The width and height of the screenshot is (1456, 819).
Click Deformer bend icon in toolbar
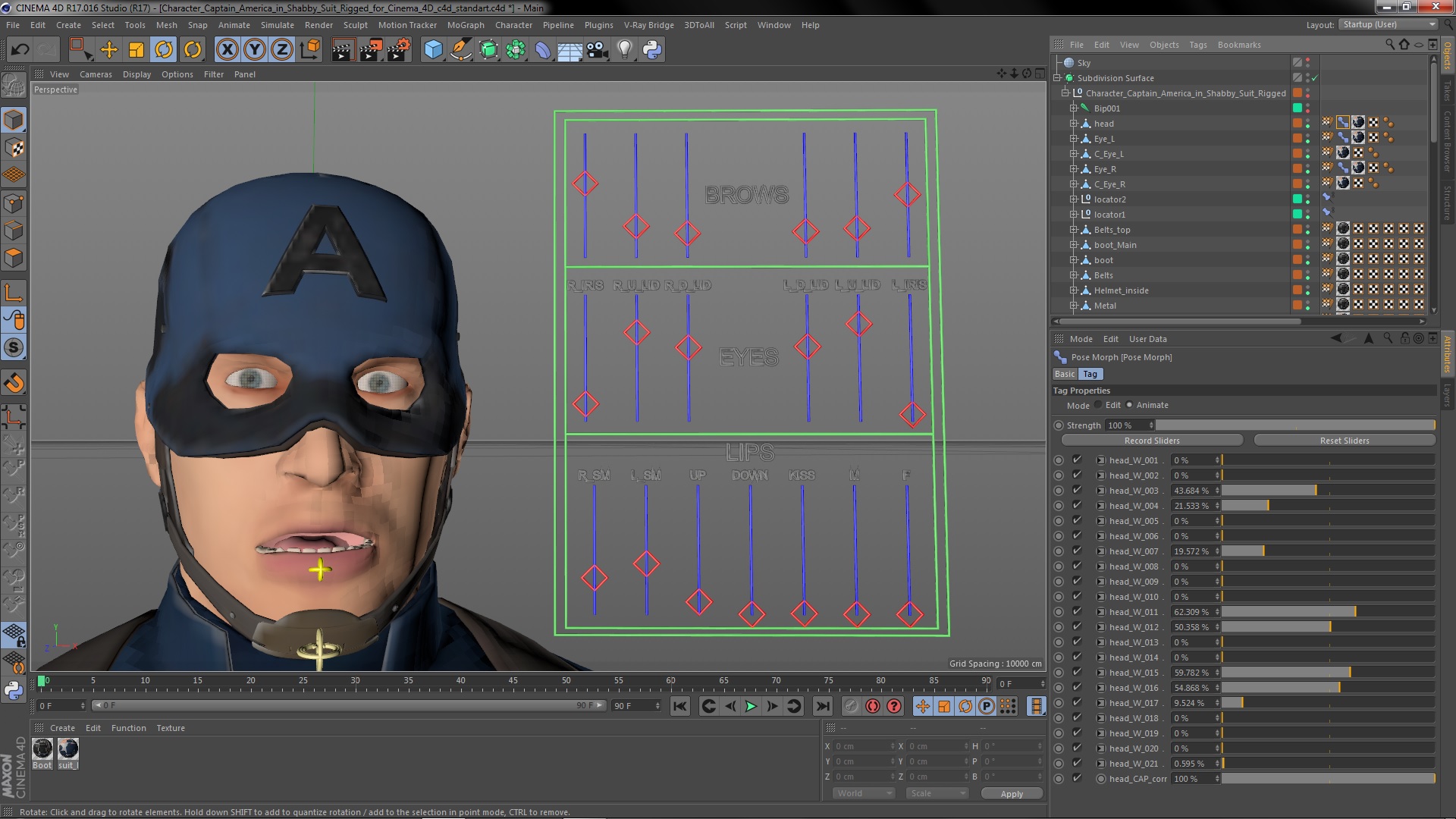tap(543, 50)
